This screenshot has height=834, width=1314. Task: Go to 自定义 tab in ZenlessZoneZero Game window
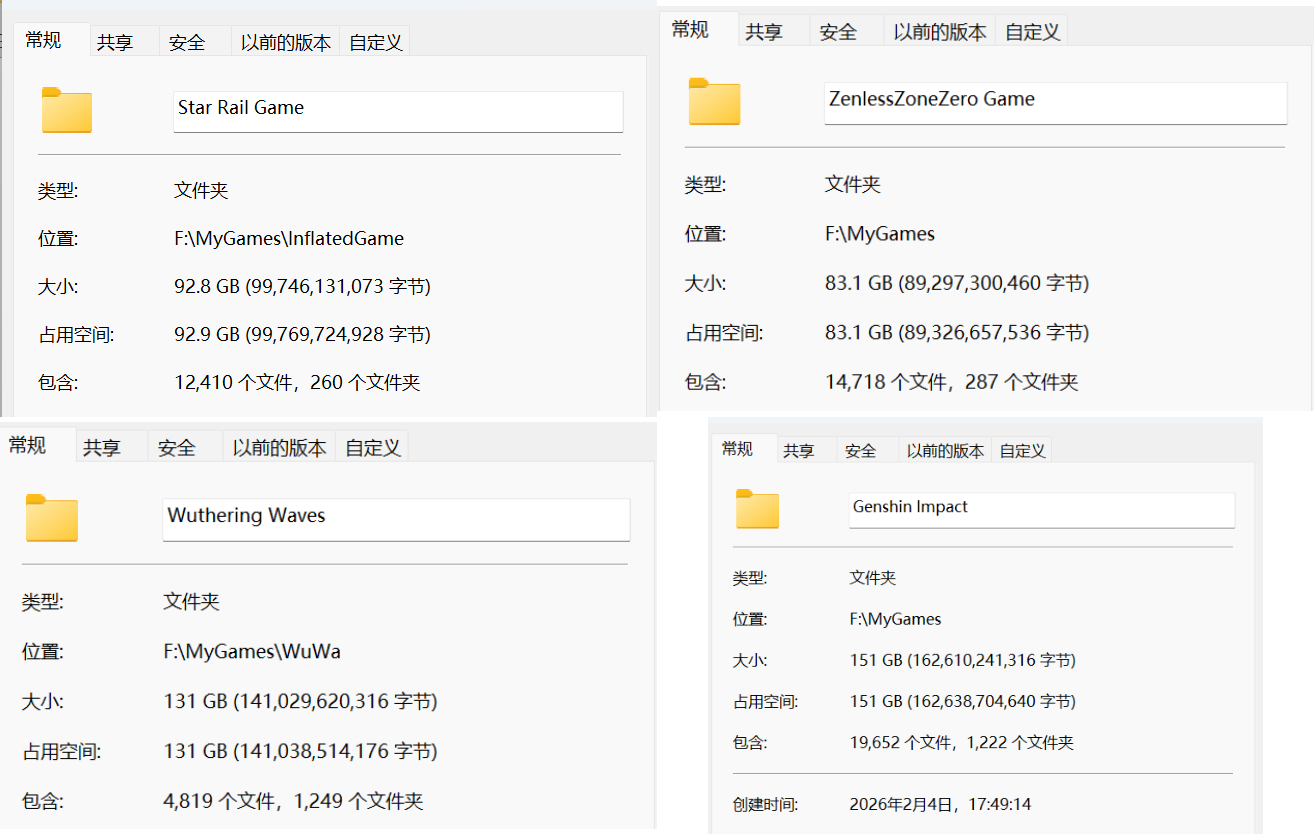pyautogui.click(x=1033, y=32)
